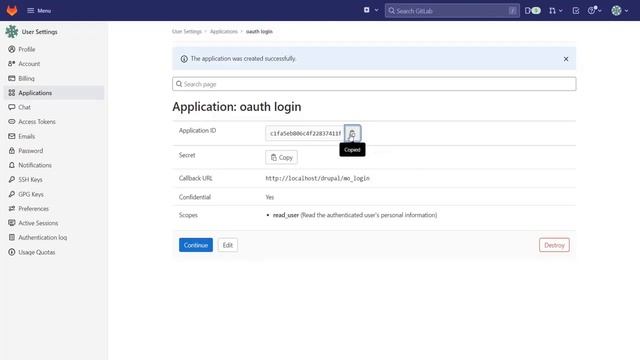640x360 pixels.
Task: Open the to-do list icon
Action: coord(576,11)
